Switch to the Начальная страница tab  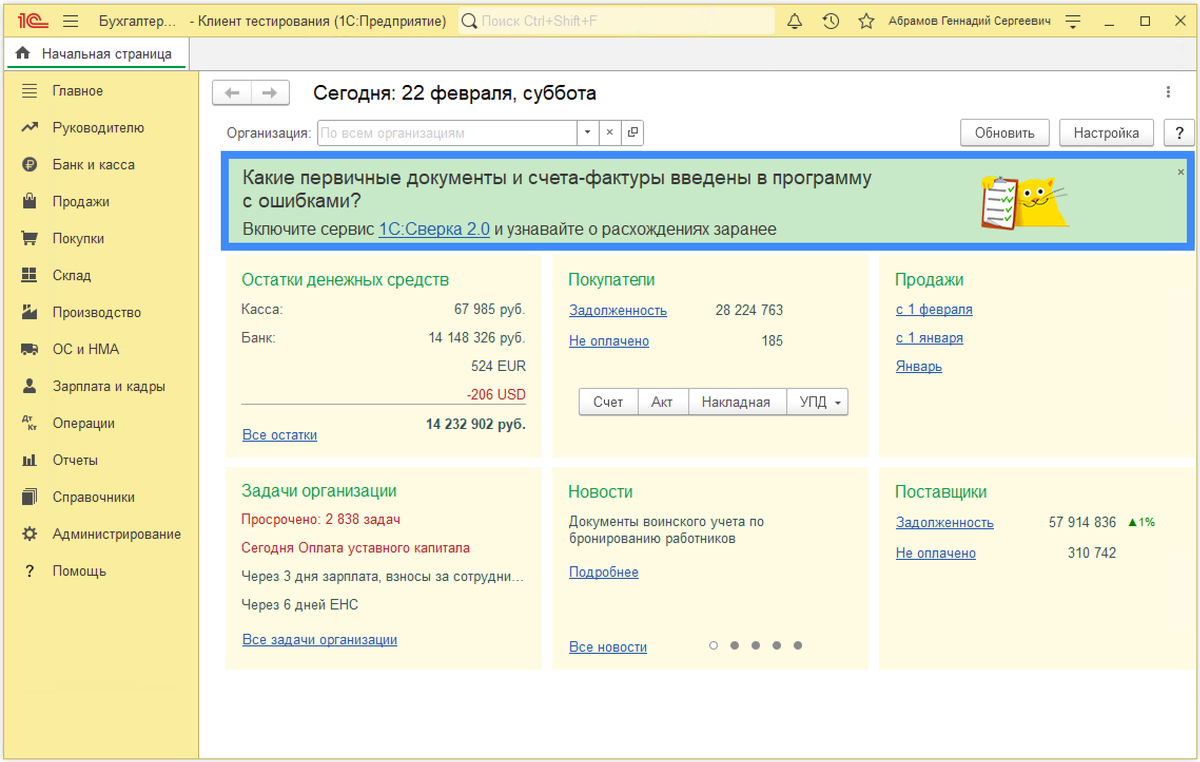tap(96, 54)
